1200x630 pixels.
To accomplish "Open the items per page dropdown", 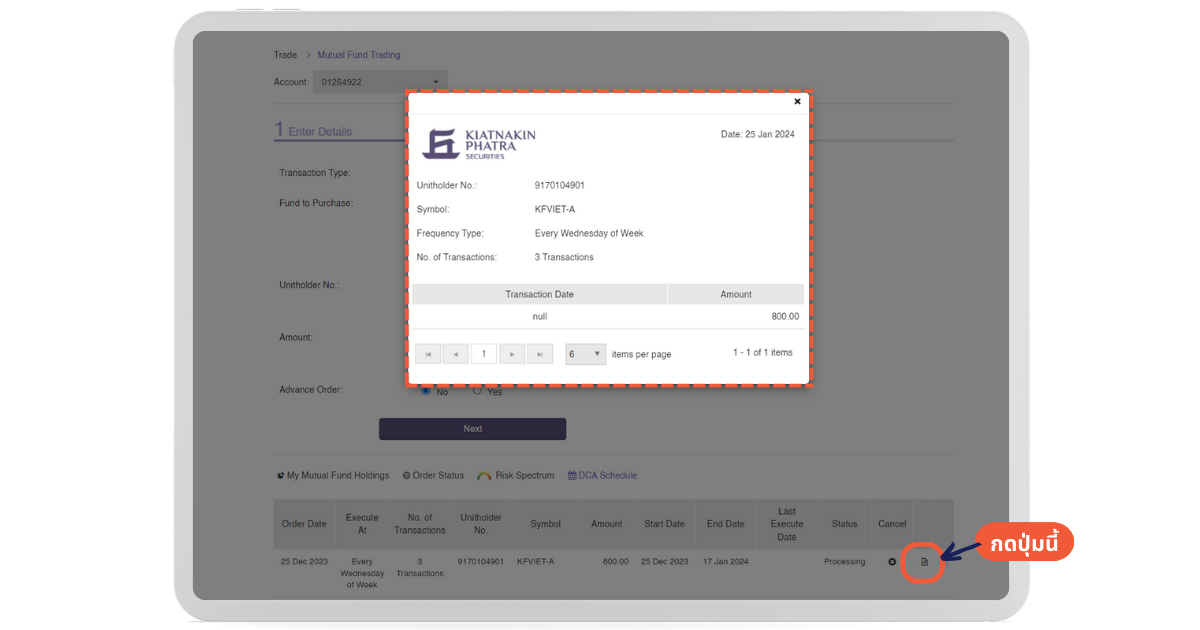I will [586, 354].
